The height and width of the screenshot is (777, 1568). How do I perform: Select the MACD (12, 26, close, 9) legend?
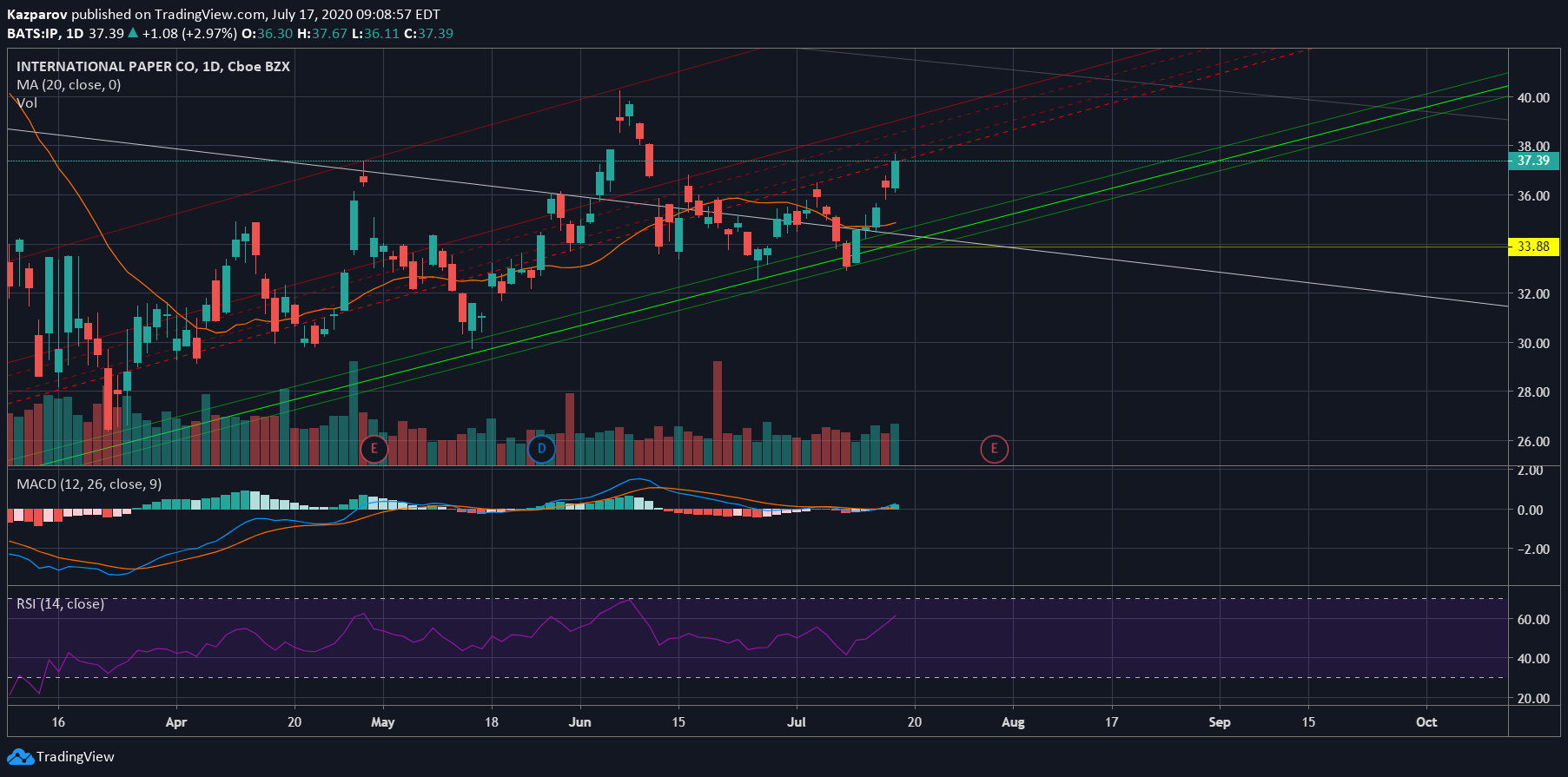point(89,484)
